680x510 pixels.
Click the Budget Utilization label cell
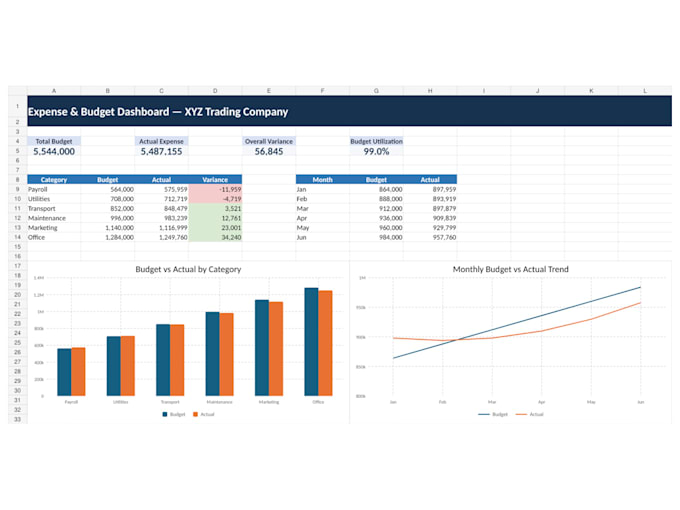(x=376, y=141)
